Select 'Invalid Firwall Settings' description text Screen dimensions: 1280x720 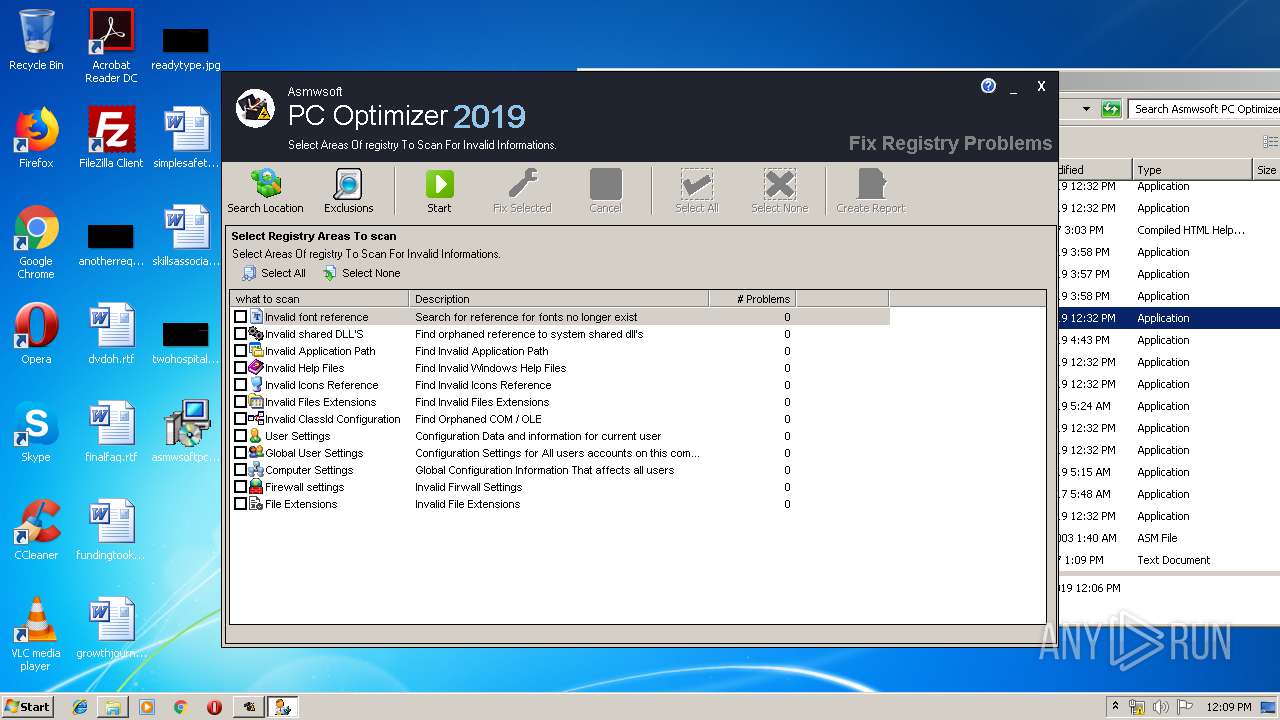pyautogui.click(x=468, y=487)
